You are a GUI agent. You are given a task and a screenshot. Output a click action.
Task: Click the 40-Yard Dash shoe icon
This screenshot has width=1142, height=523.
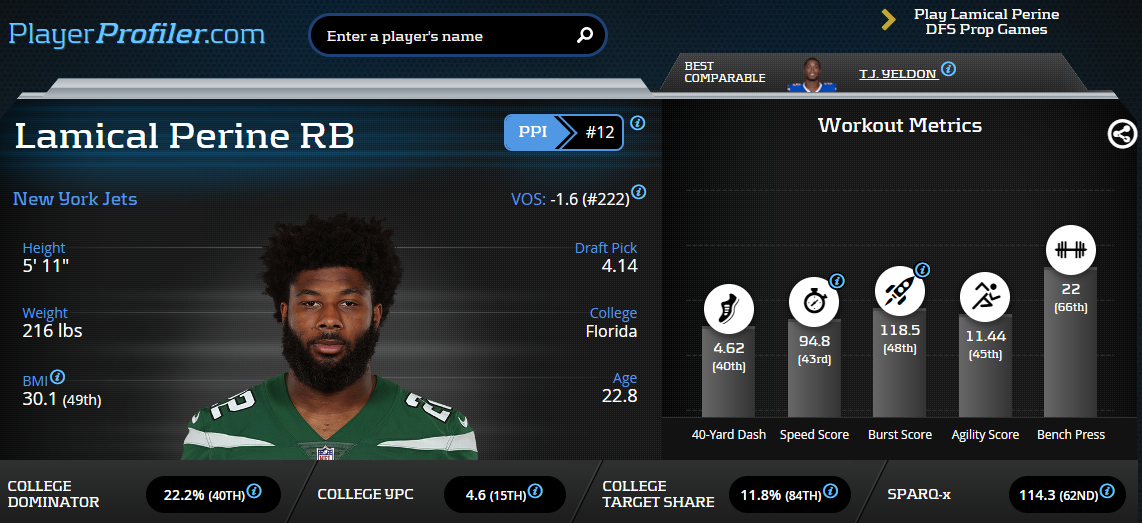pyautogui.click(x=728, y=309)
